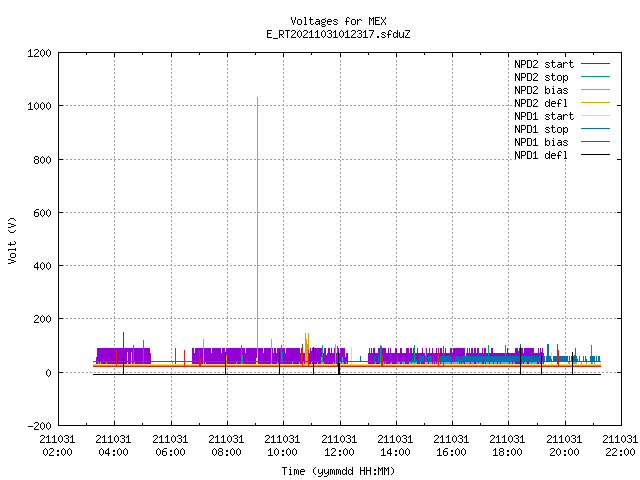The image size is (640, 480).
Task: Click the purple NPD2 start legend line
Action: point(596,64)
